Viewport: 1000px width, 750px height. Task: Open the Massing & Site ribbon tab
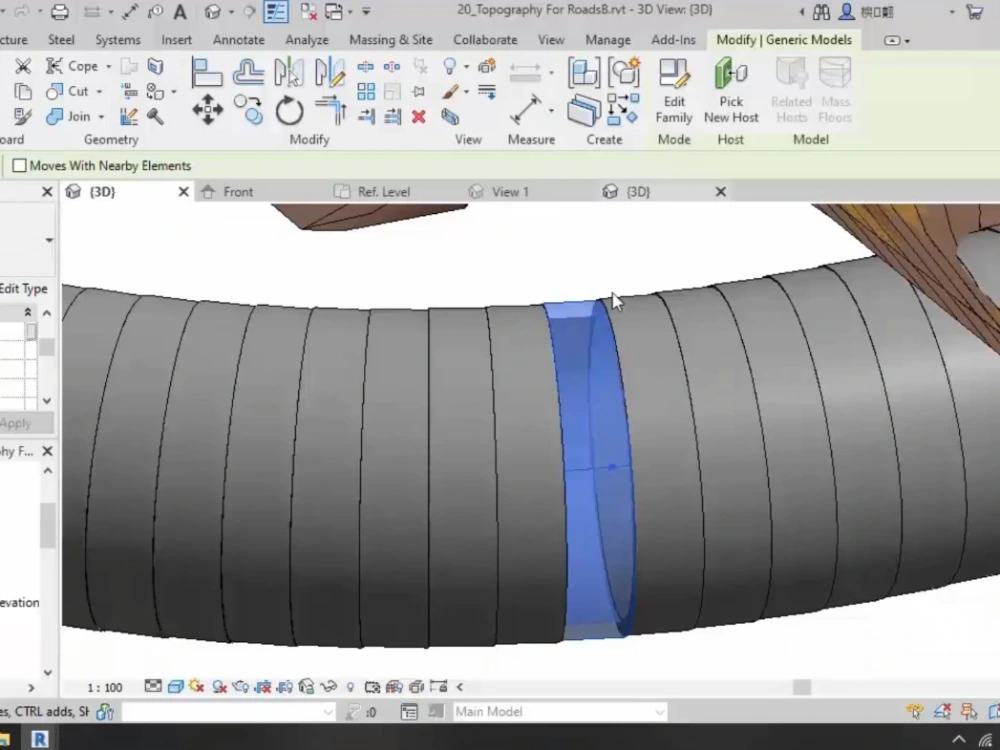tap(390, 40)
